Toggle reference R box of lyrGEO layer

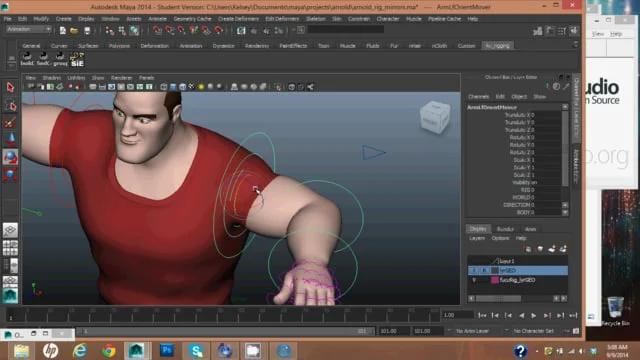[x=484, y=270]
